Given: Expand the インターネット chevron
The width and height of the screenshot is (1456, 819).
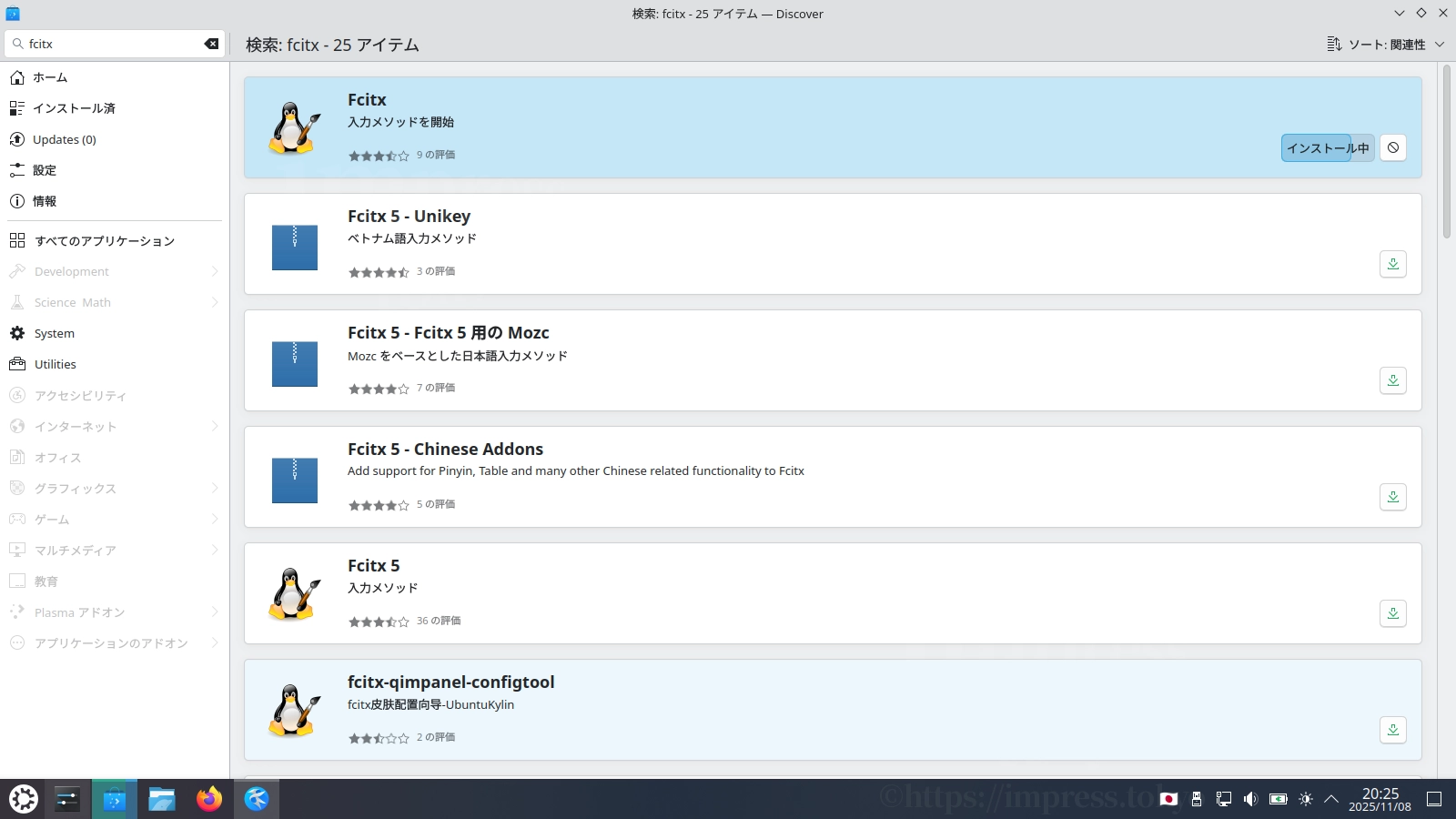Looking at the screenshot, I should coord(215,426).
